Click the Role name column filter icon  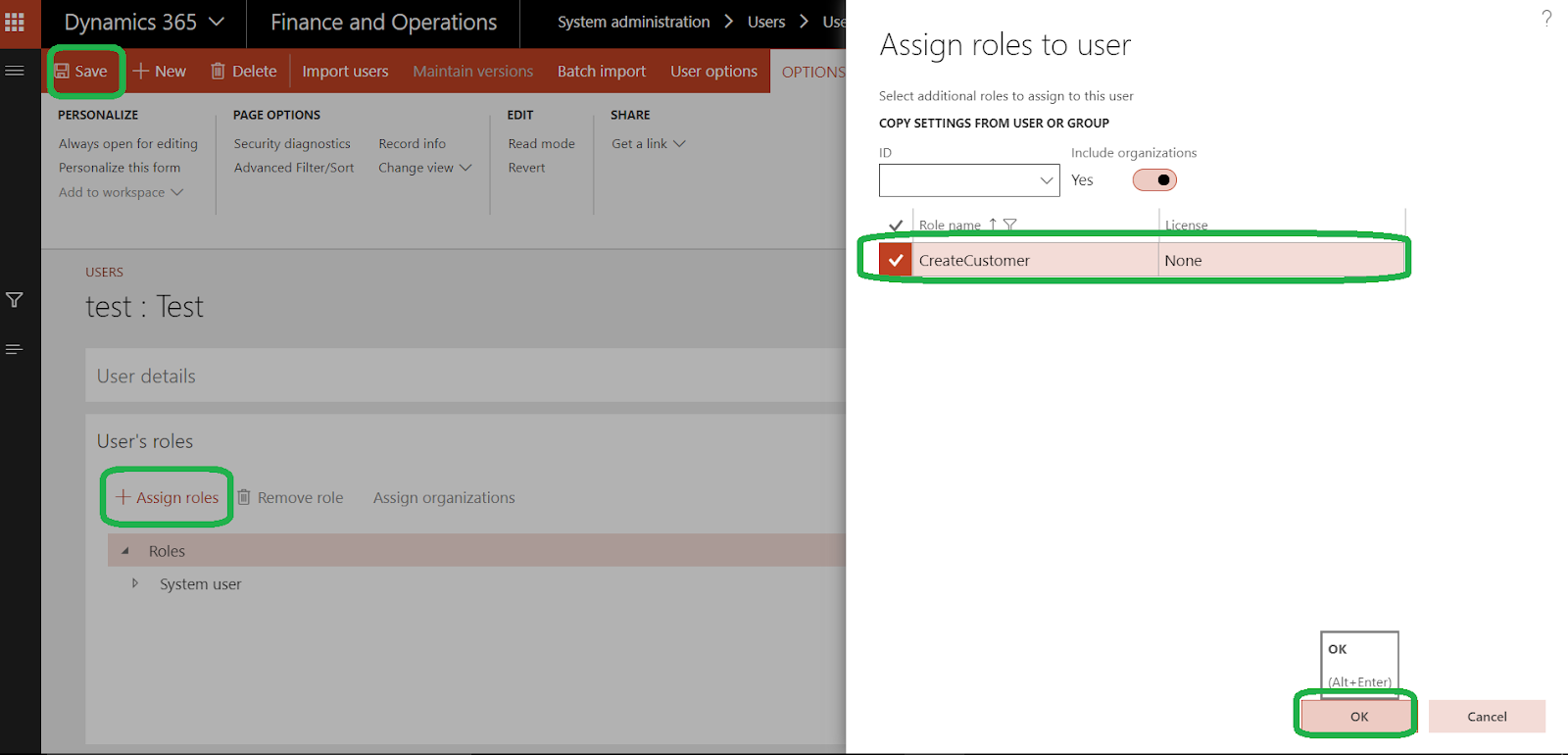(1010, 225)
